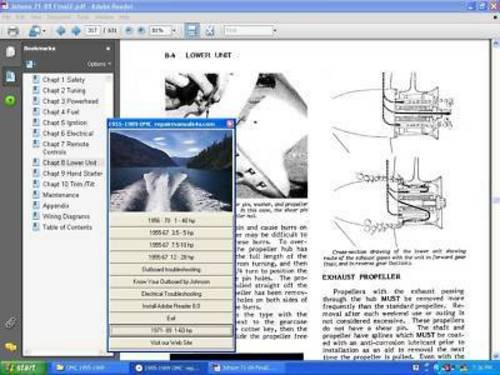Select the fit-page view icon
Viewport: 500px width, 375px height.
[x=210, y=31]
